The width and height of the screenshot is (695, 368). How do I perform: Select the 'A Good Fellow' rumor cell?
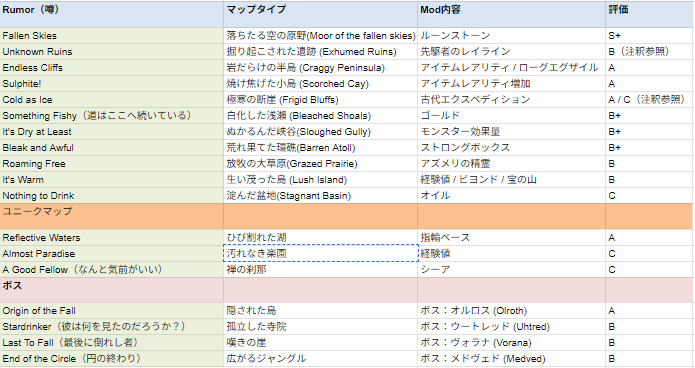point(112,270)
